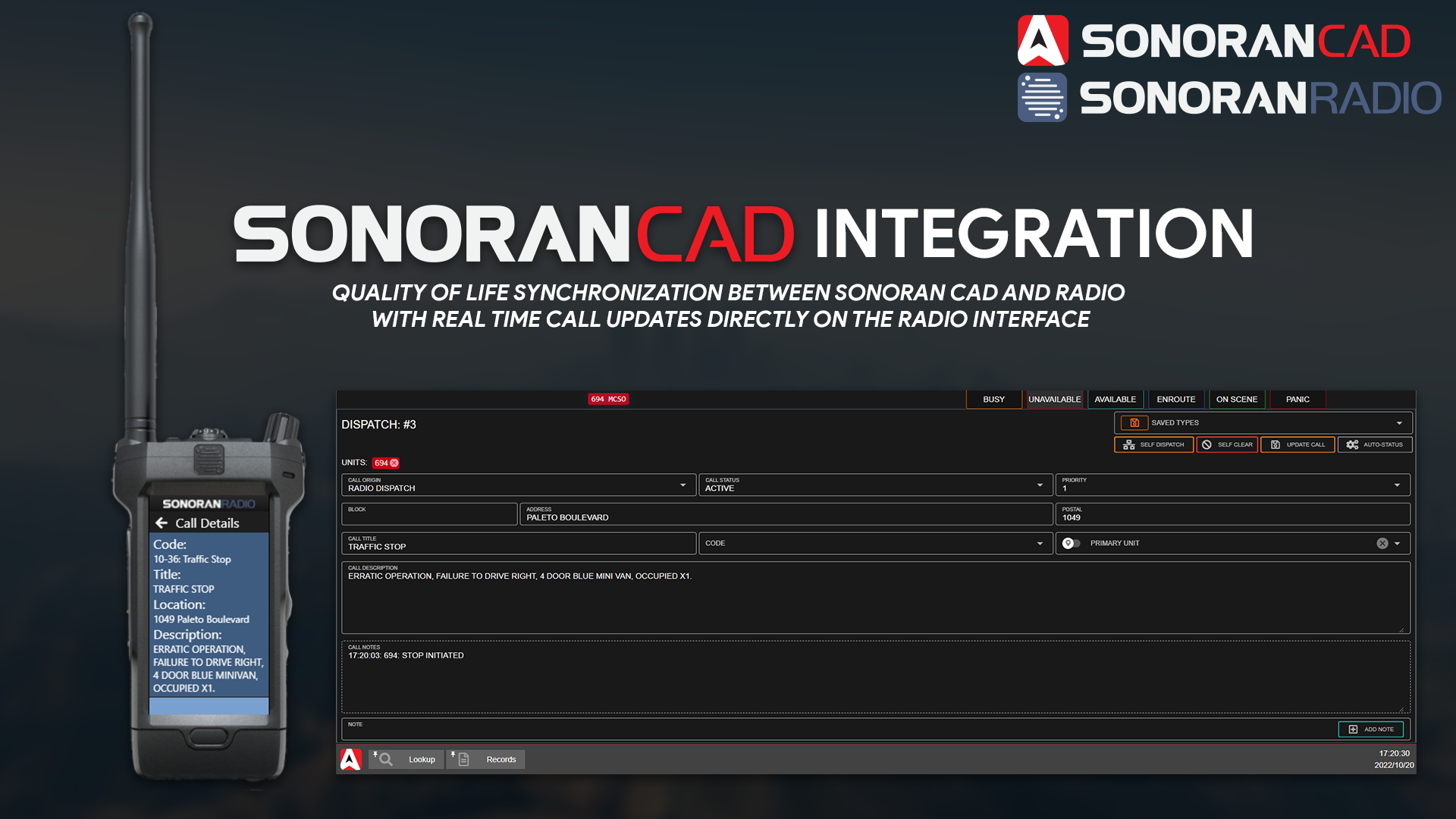Click the Add Note button
Viewport: 1456px width, 819px height.
coord(1370,730)
